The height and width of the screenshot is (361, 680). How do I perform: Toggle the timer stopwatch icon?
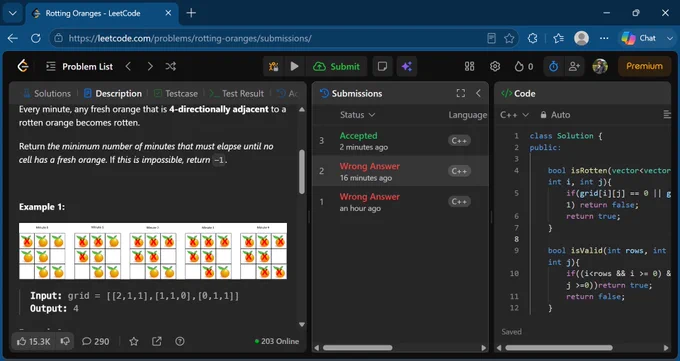click(553, 66)
